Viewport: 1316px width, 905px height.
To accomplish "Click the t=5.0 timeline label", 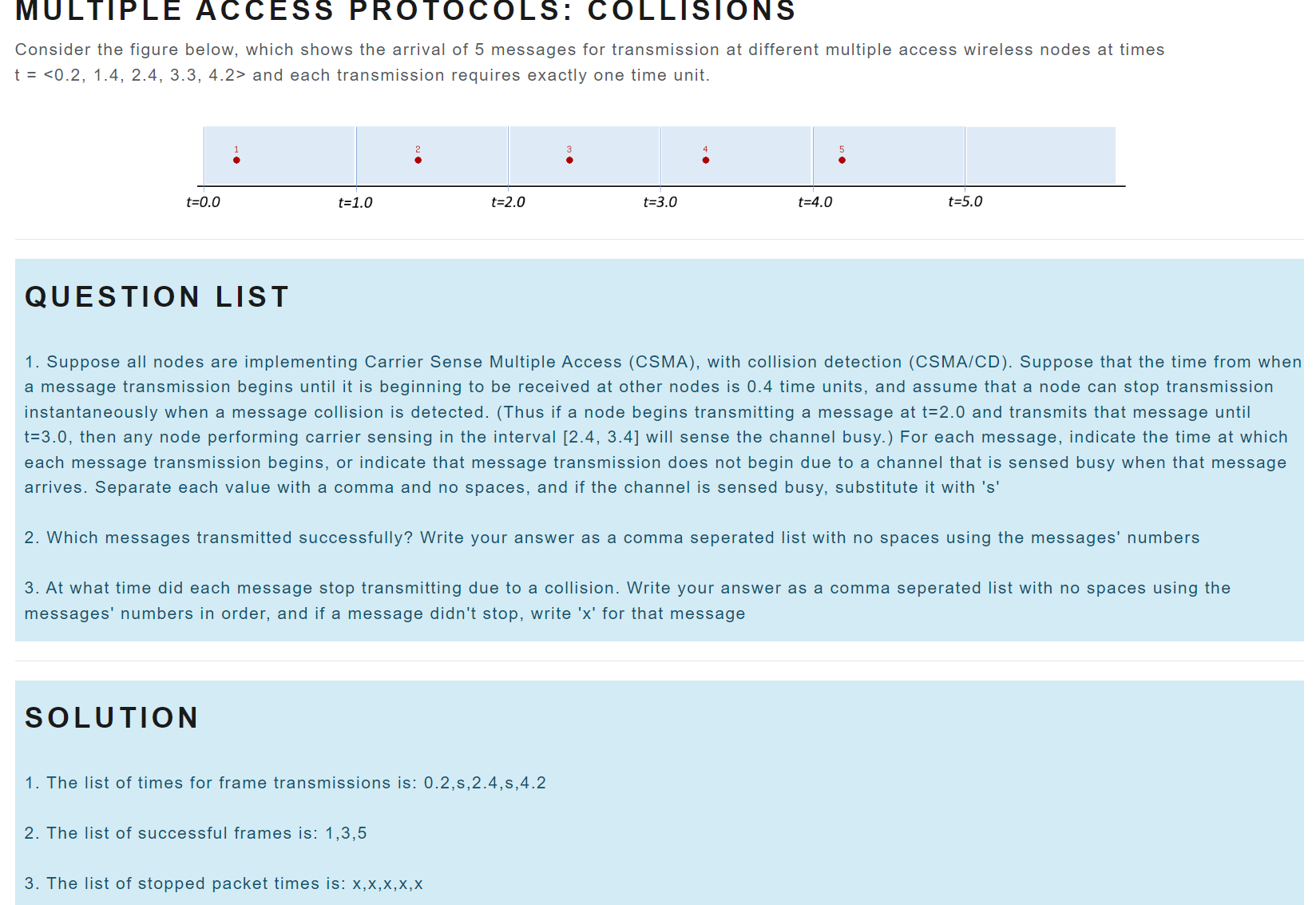I will pyautogui.click(x=964, y=202).
